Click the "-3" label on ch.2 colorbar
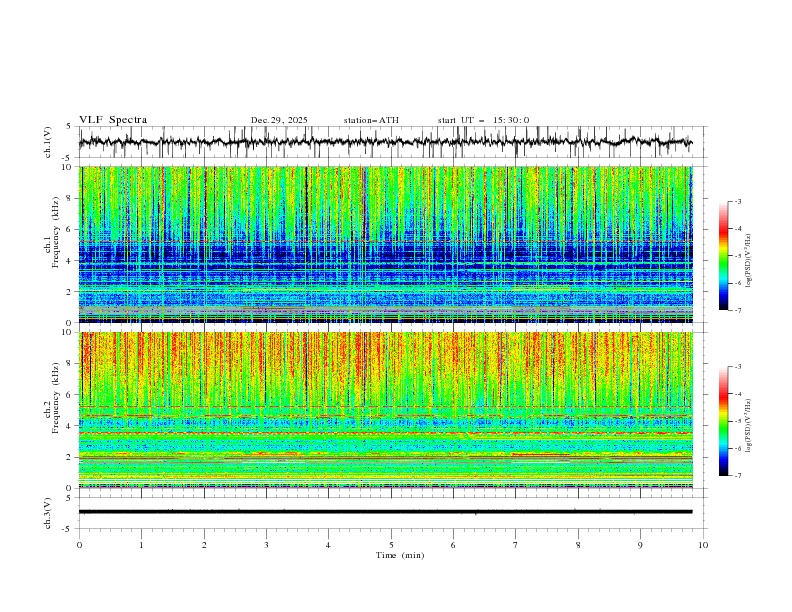Screen dimensions: 792x612 [738, 367]
